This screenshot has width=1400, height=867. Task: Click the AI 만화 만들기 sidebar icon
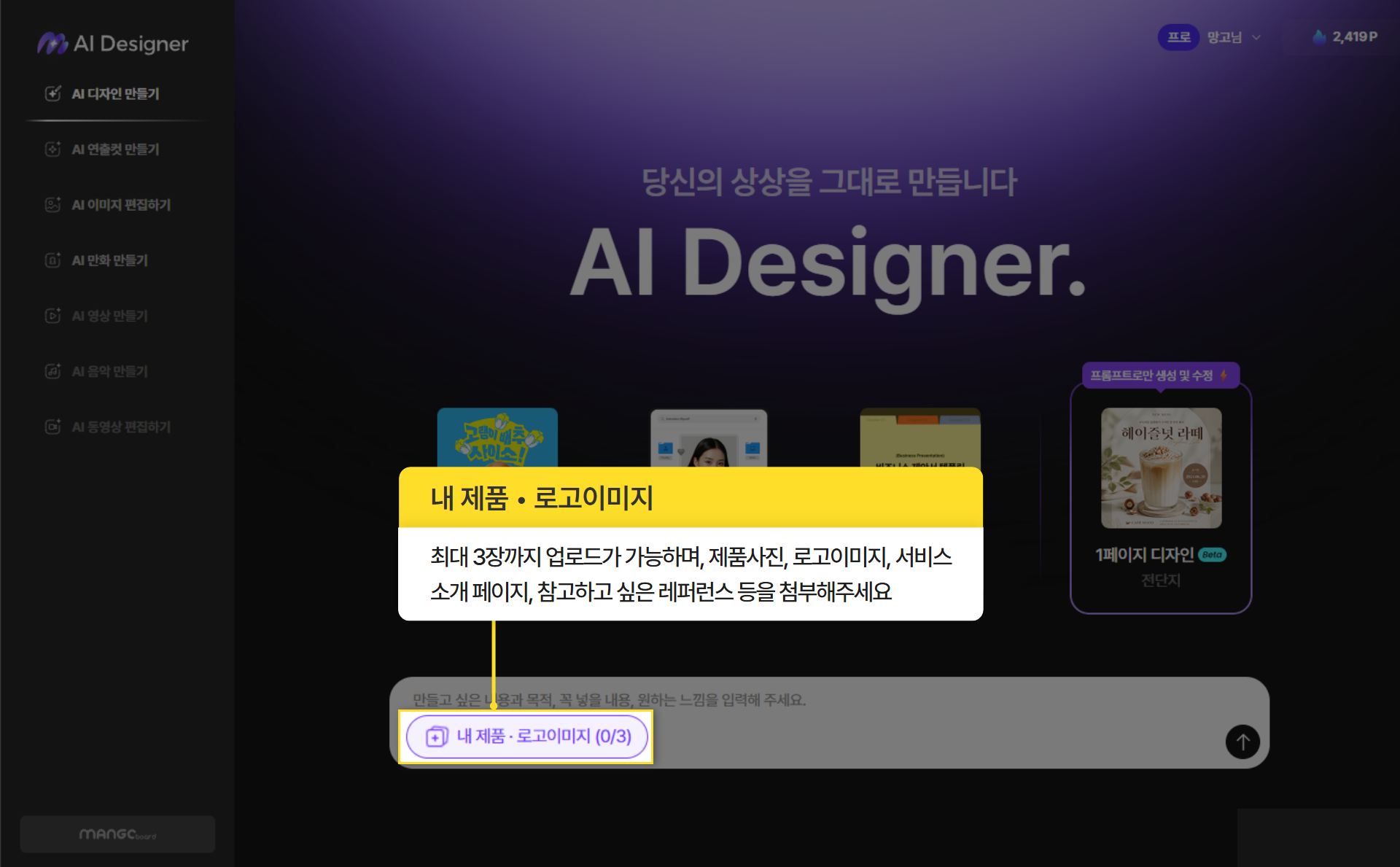pos(52,260)
